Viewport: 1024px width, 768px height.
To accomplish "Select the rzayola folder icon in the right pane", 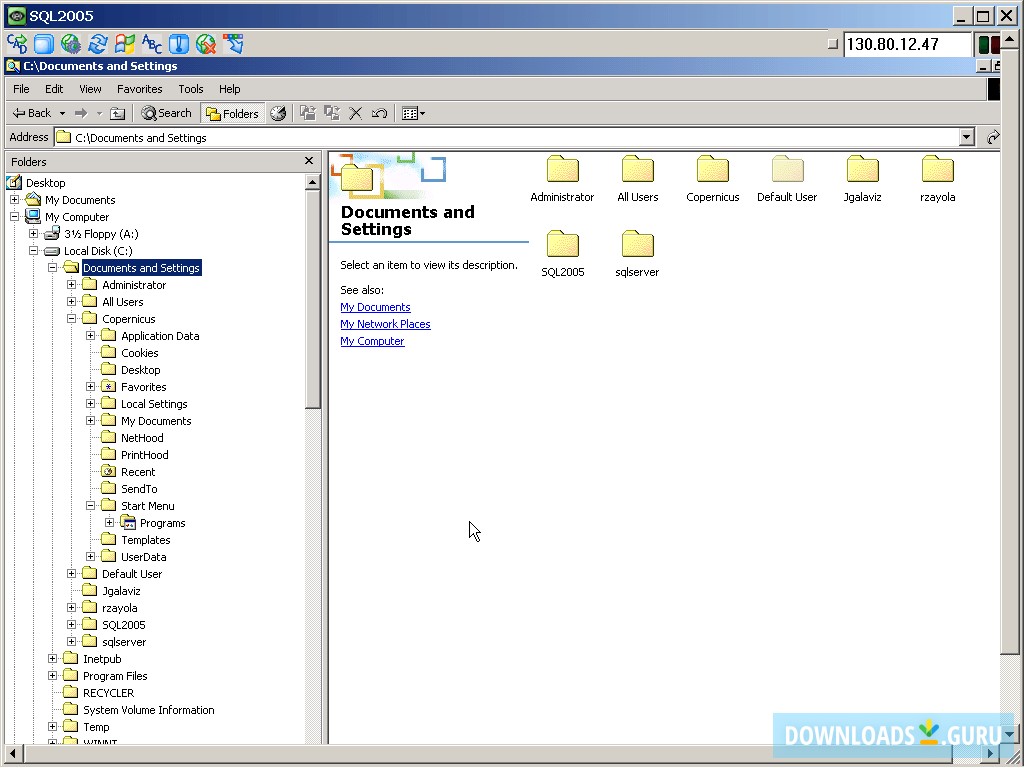I will pos(938,169).
